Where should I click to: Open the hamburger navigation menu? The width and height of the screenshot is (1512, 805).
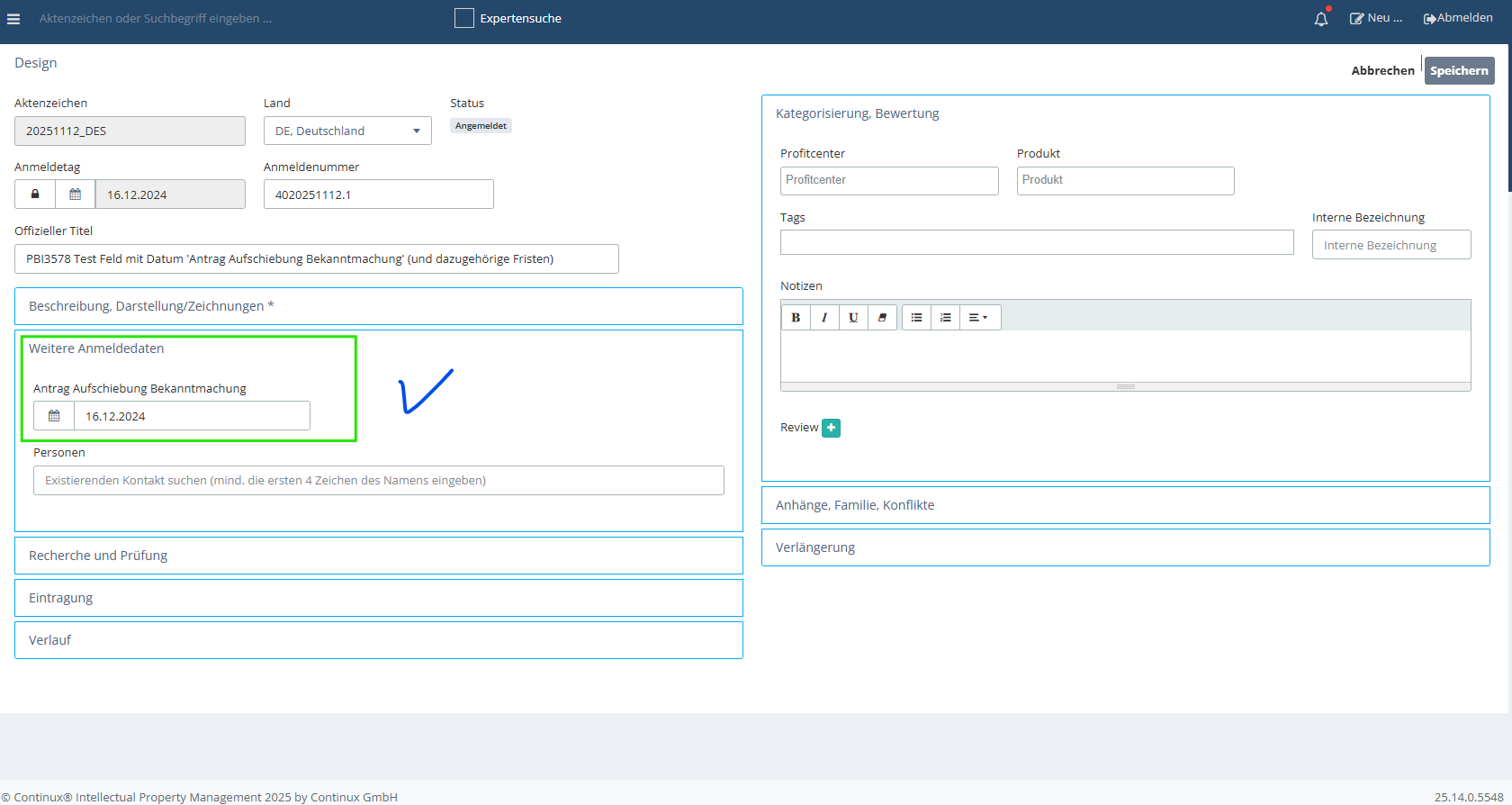tap(13, 19)
